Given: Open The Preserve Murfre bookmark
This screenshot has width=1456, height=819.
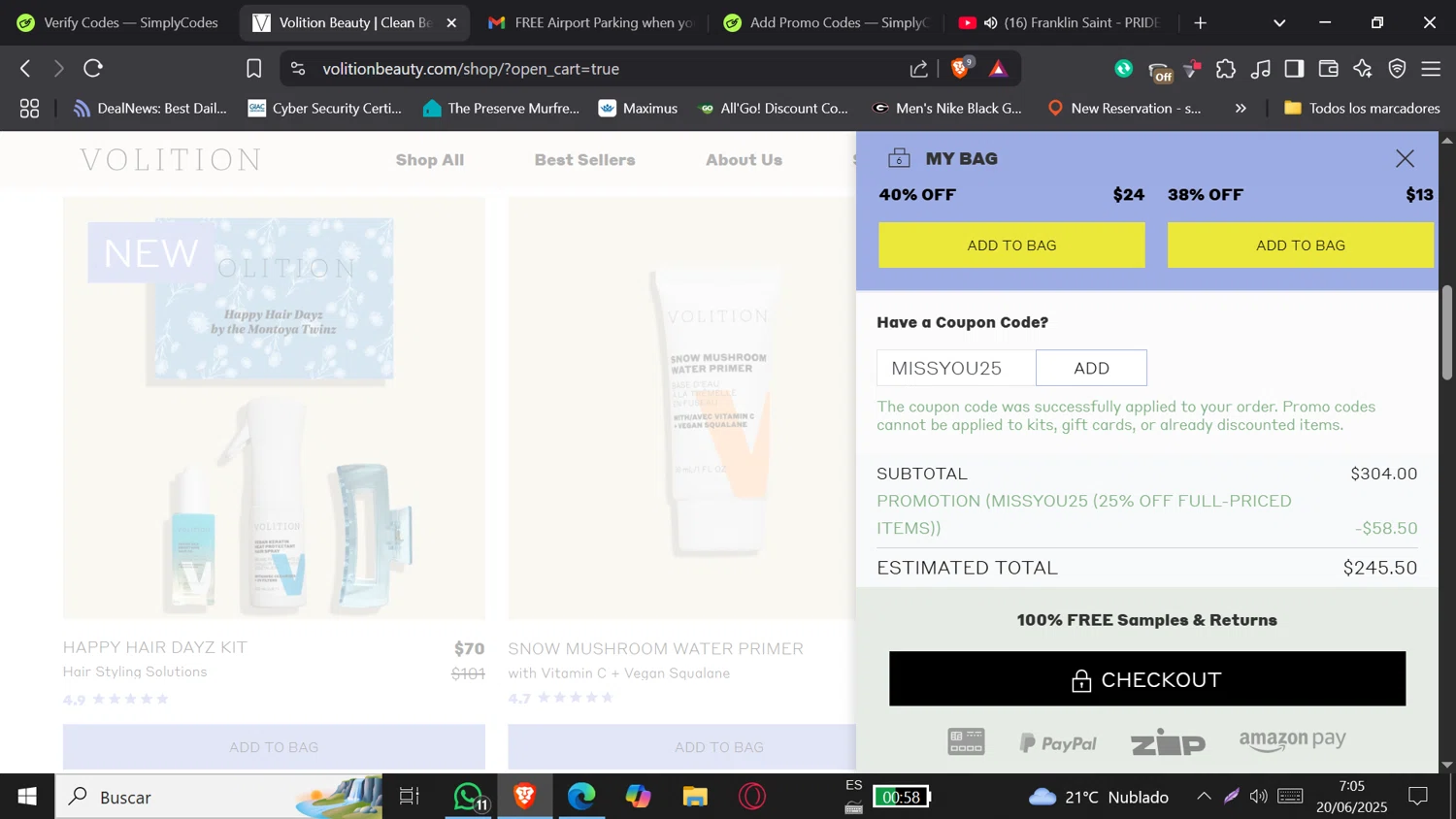Looking at the screenshot, I should point(501,109).
